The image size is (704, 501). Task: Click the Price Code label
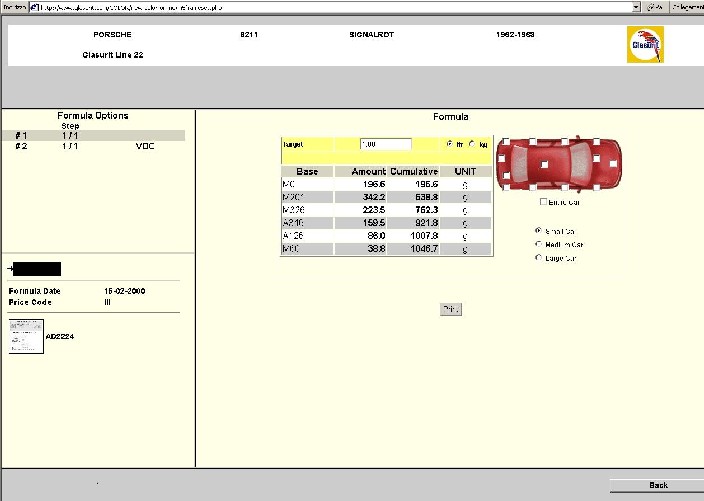pos(30,302)
